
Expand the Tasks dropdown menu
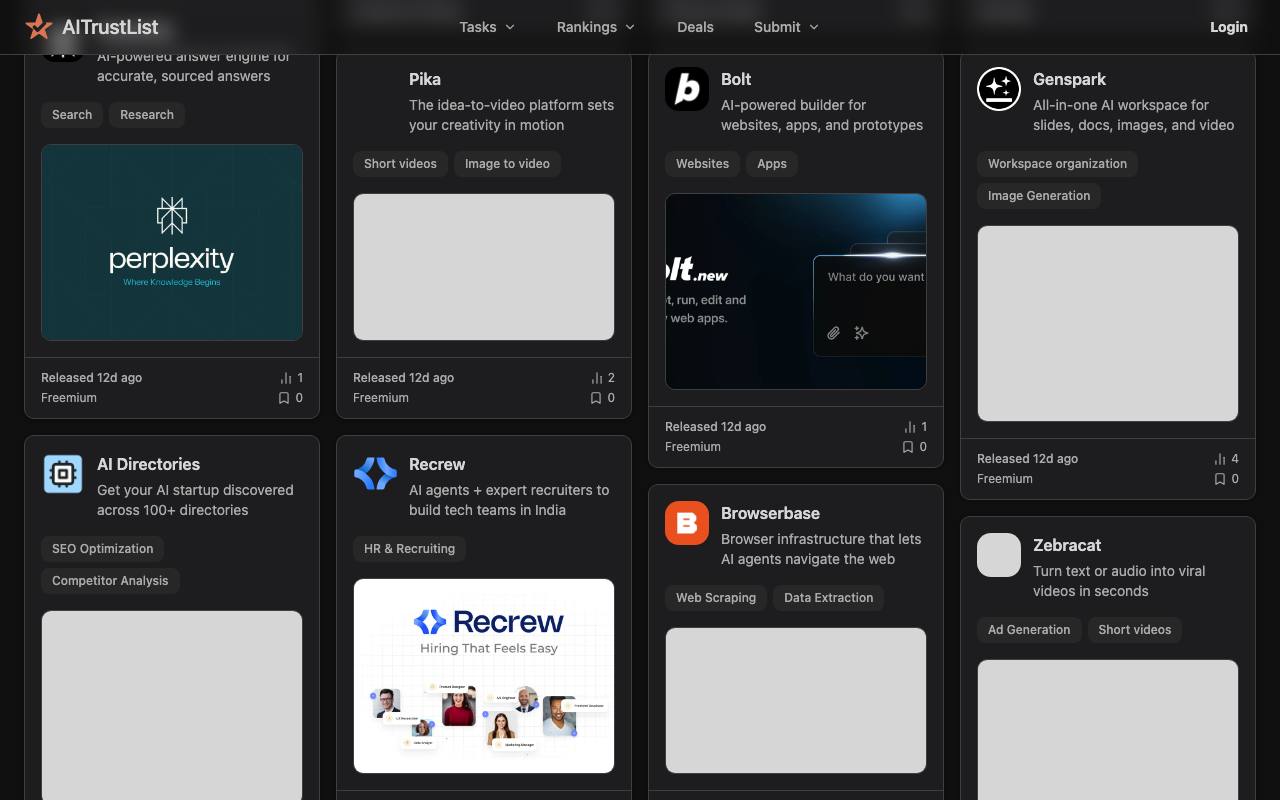[x=487, y=27]
